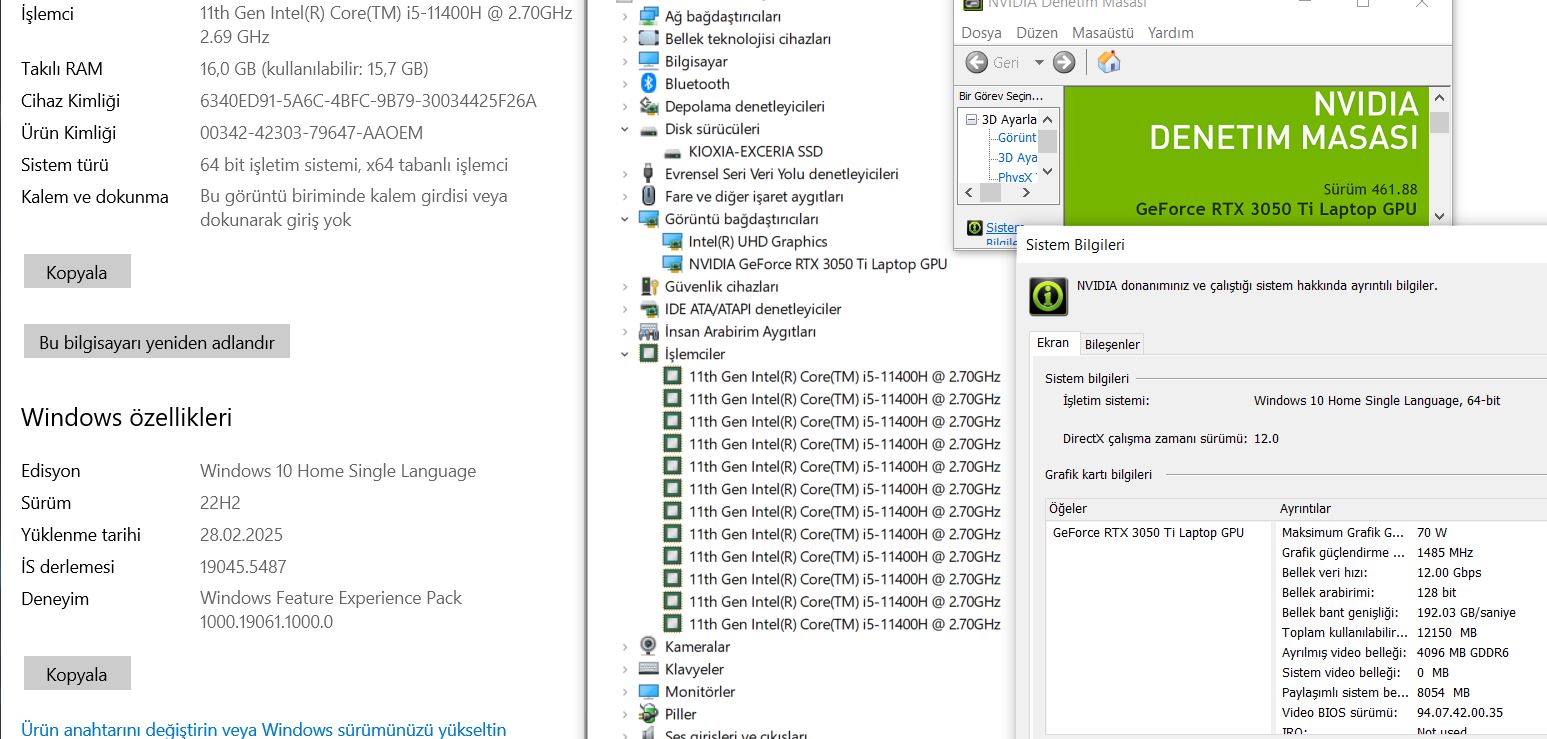Viewport: 1547px width, 739px height.
Task: Click the NVIDIA banner vertical scrollbar down arrow
Action: [x=1439, y=215]
